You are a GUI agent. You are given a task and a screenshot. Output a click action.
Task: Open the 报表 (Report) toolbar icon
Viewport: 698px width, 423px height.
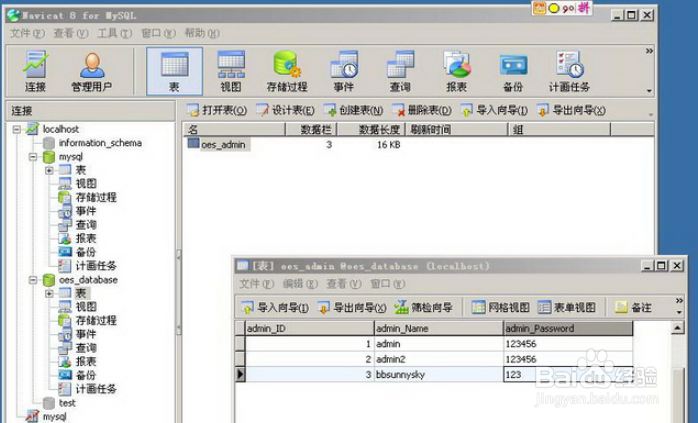tap(457, 71)
